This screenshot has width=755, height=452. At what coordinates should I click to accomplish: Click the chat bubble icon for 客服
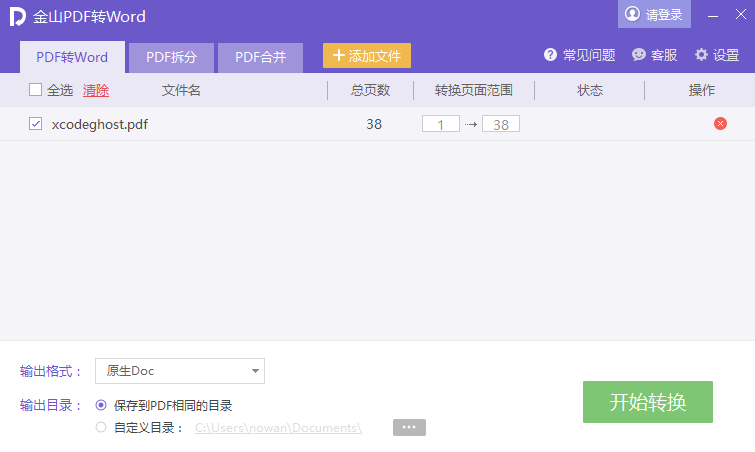point(638,55)
